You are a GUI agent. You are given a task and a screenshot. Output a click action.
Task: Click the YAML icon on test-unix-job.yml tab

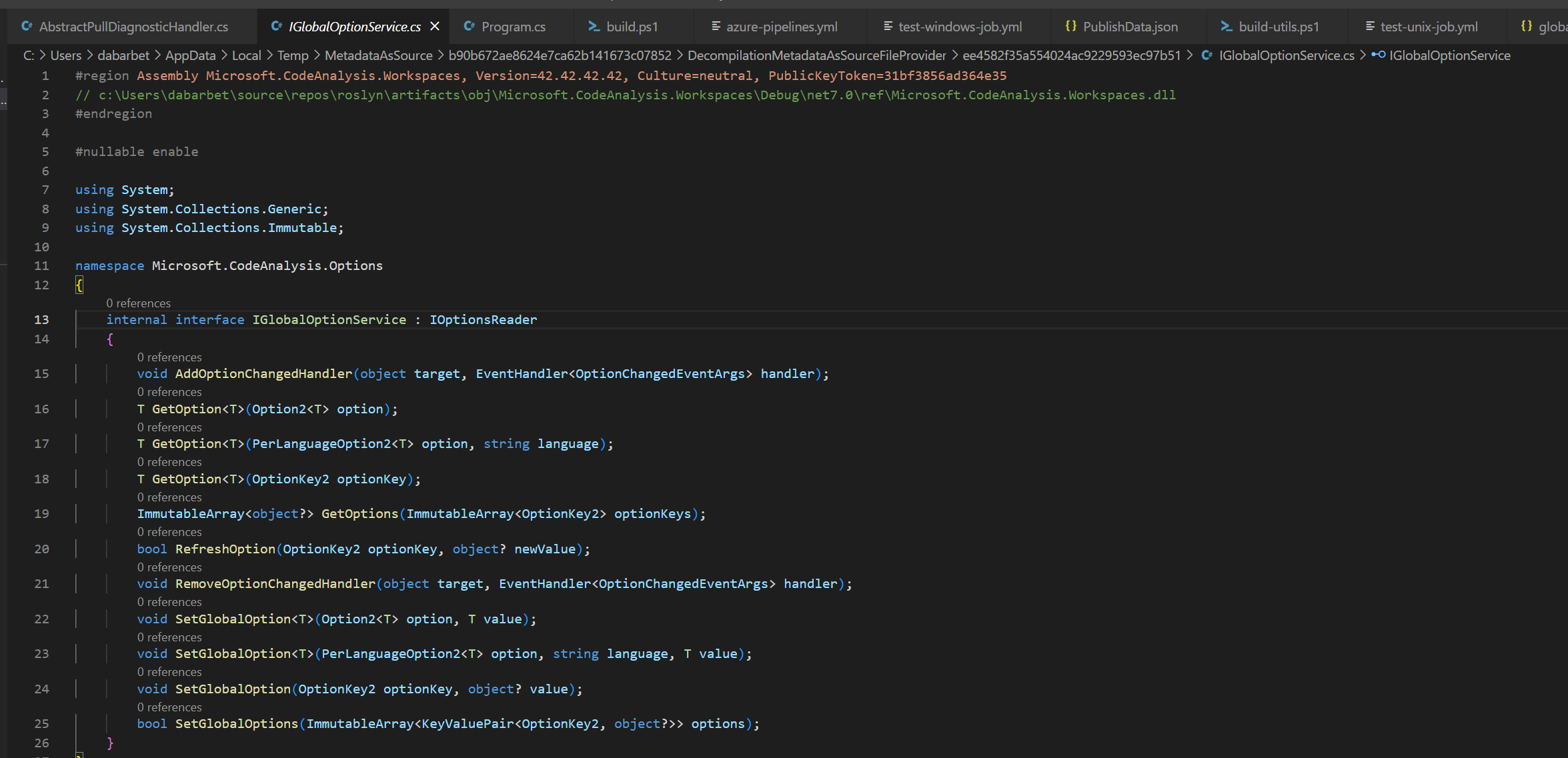[x=1371, y=27]
